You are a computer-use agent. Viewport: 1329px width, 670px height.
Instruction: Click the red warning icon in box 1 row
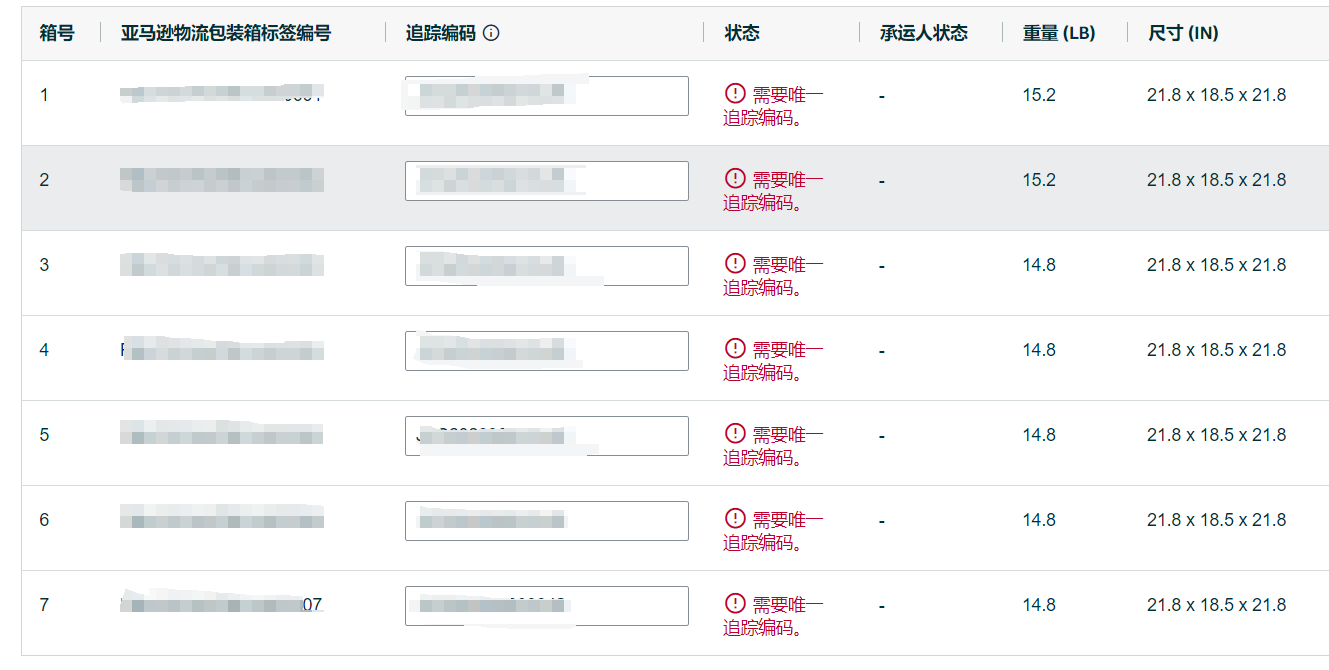coord(735,93)
